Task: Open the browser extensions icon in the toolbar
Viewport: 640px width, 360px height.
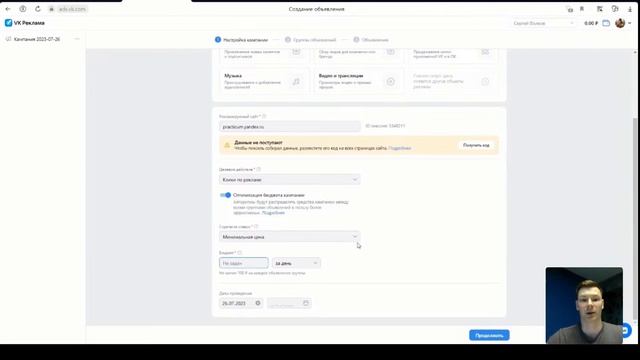Action: 615,9
